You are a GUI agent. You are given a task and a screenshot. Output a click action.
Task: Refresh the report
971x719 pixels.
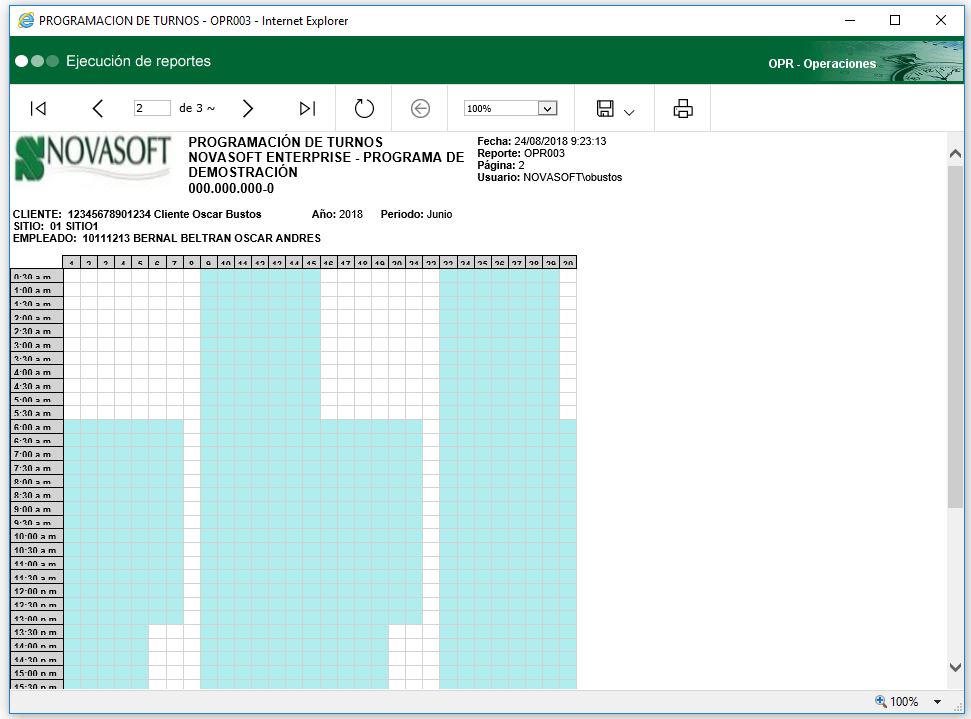coord(364,108)
